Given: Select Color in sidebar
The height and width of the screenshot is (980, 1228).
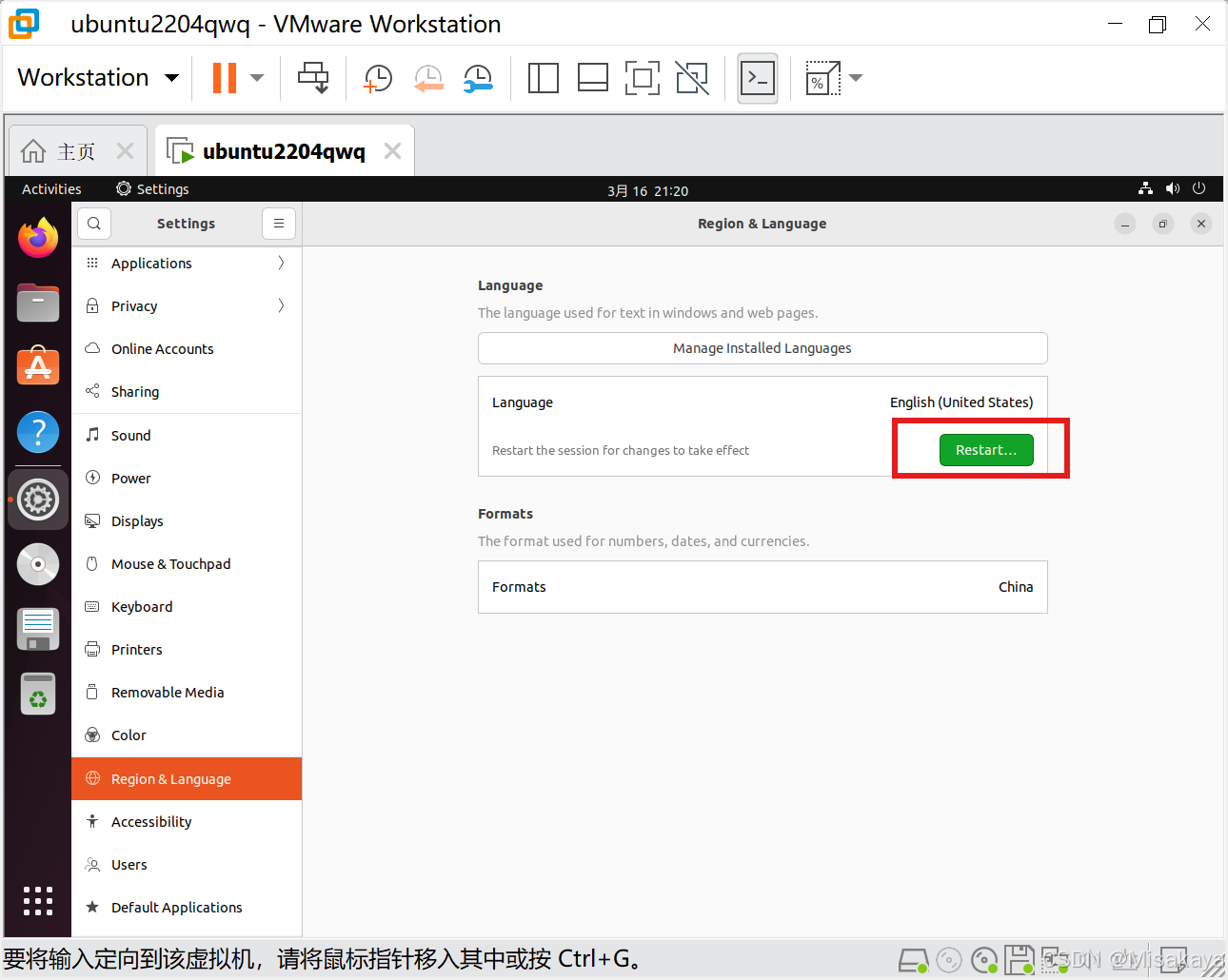Looking at the screenshot, I should (x=187, y=735).
